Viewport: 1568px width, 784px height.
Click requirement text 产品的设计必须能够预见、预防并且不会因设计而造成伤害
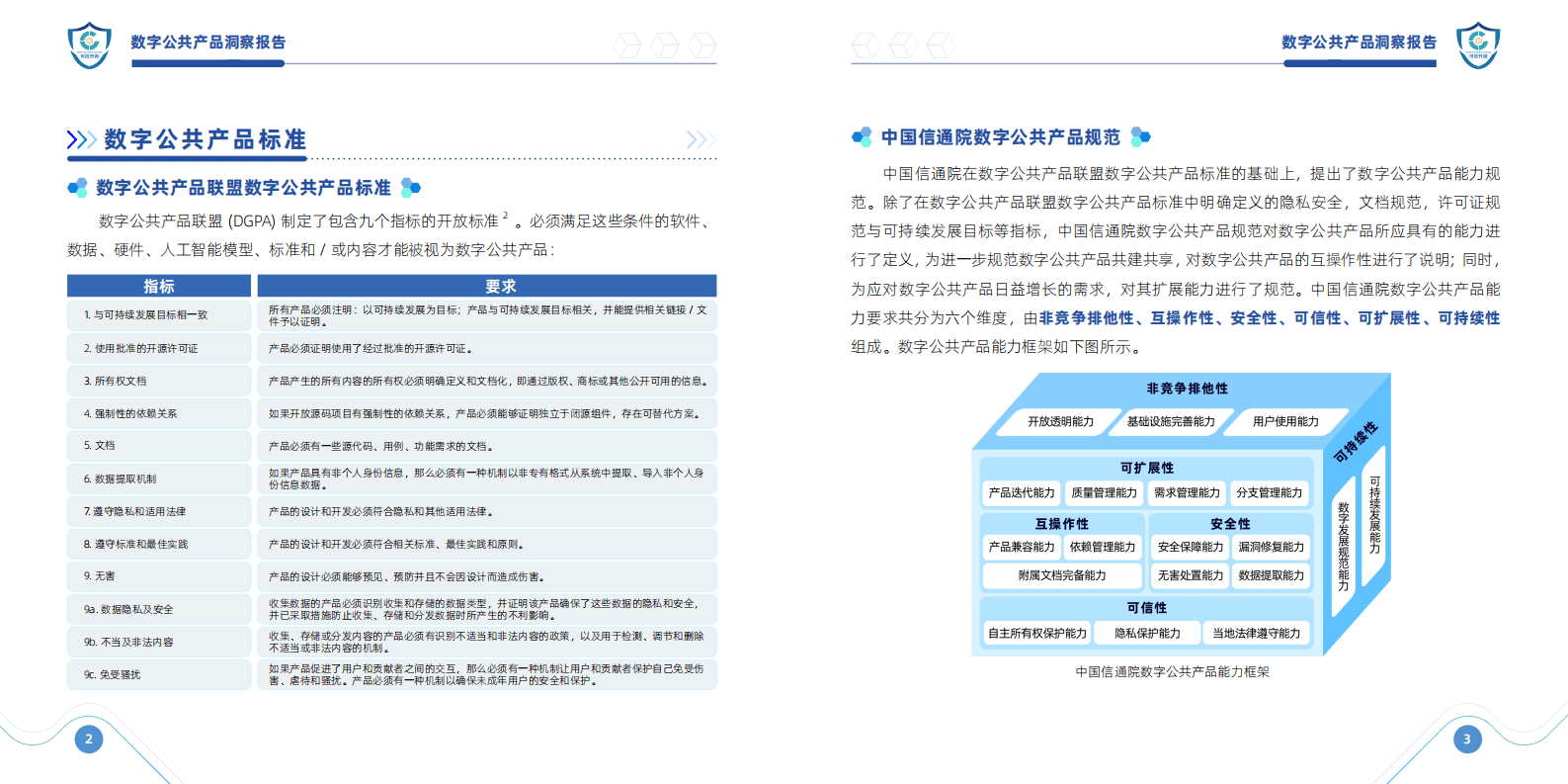pyautogui.click(x=407, y=576)
